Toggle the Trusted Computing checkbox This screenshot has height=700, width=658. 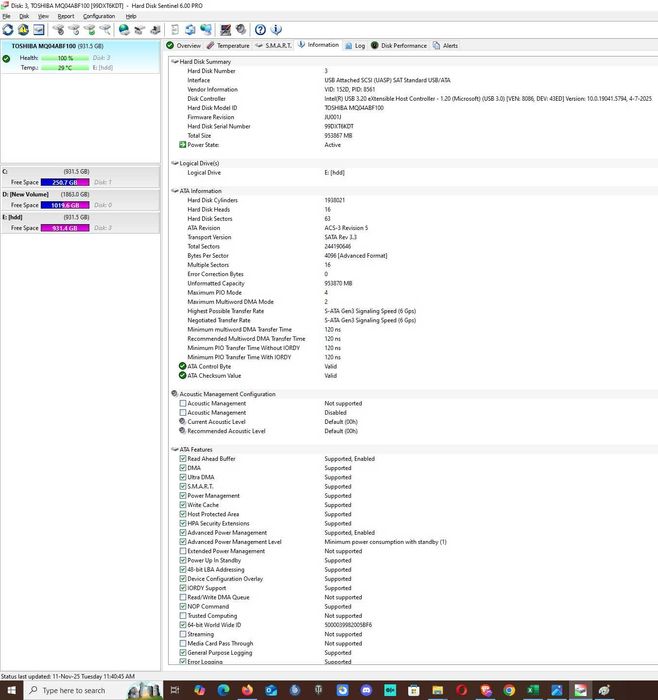[183, 616]
